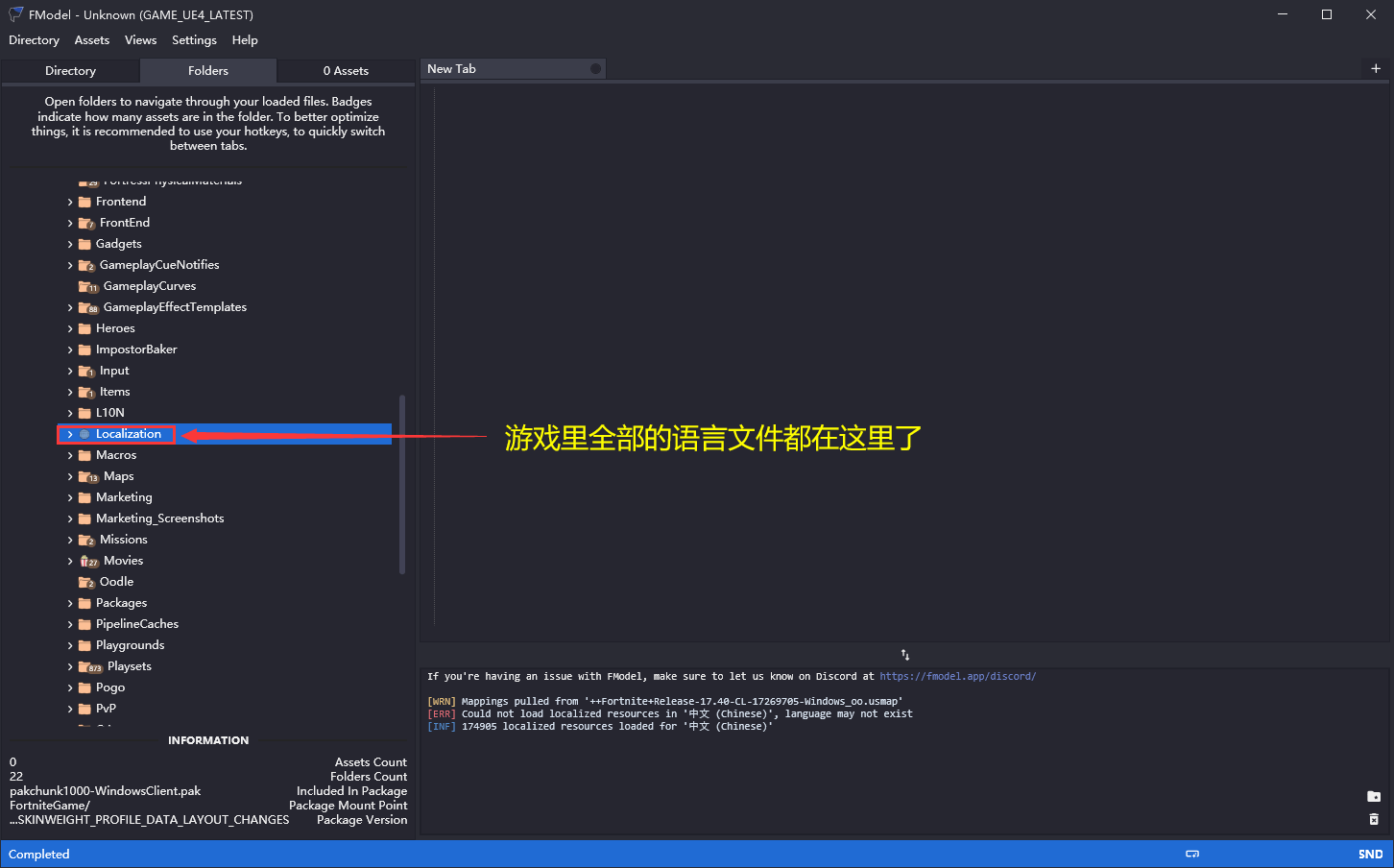
Task: Click the INFORMATION panel header
Action: pyautogui.click(x=208, y=740)
